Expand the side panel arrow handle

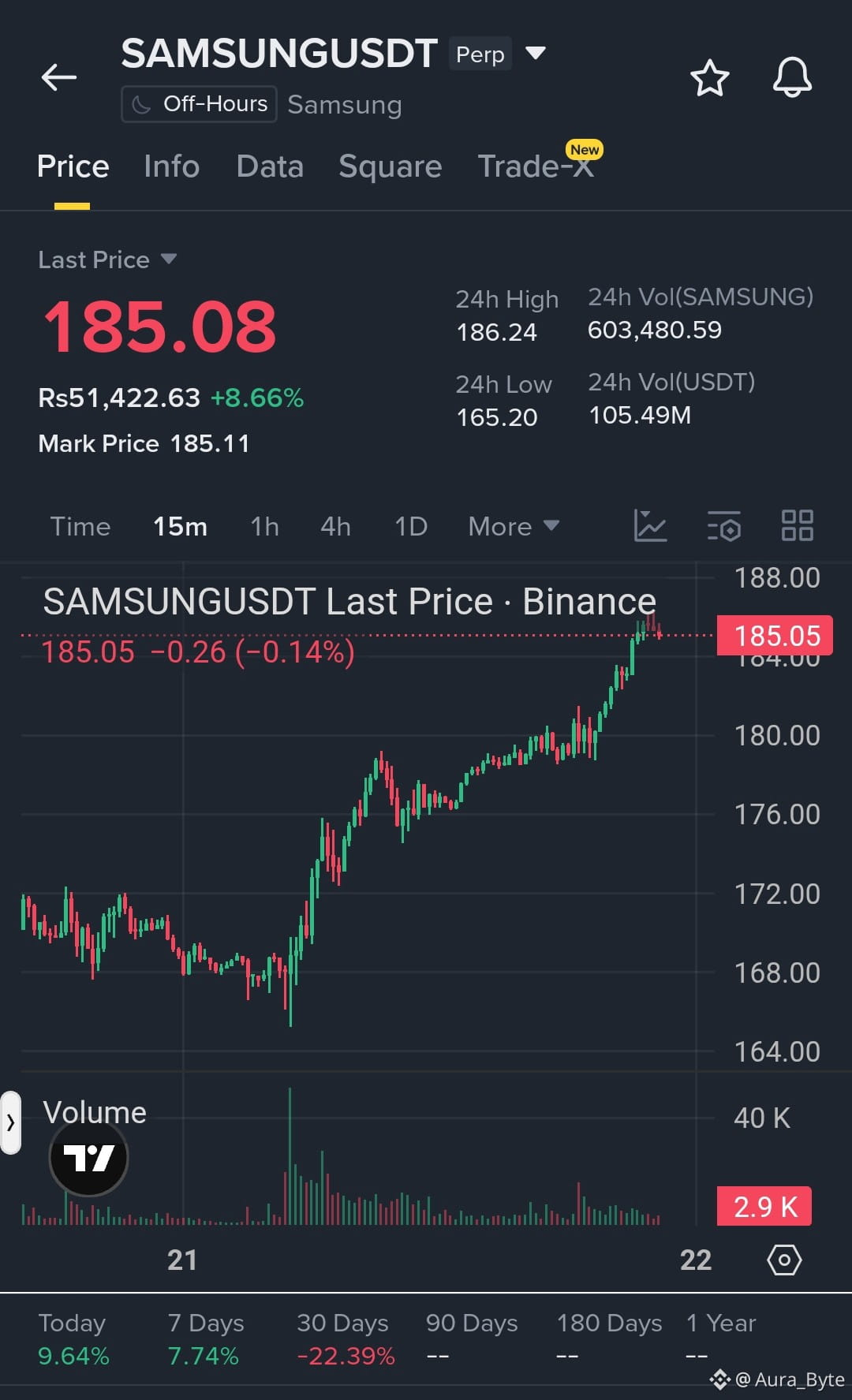10,1122
